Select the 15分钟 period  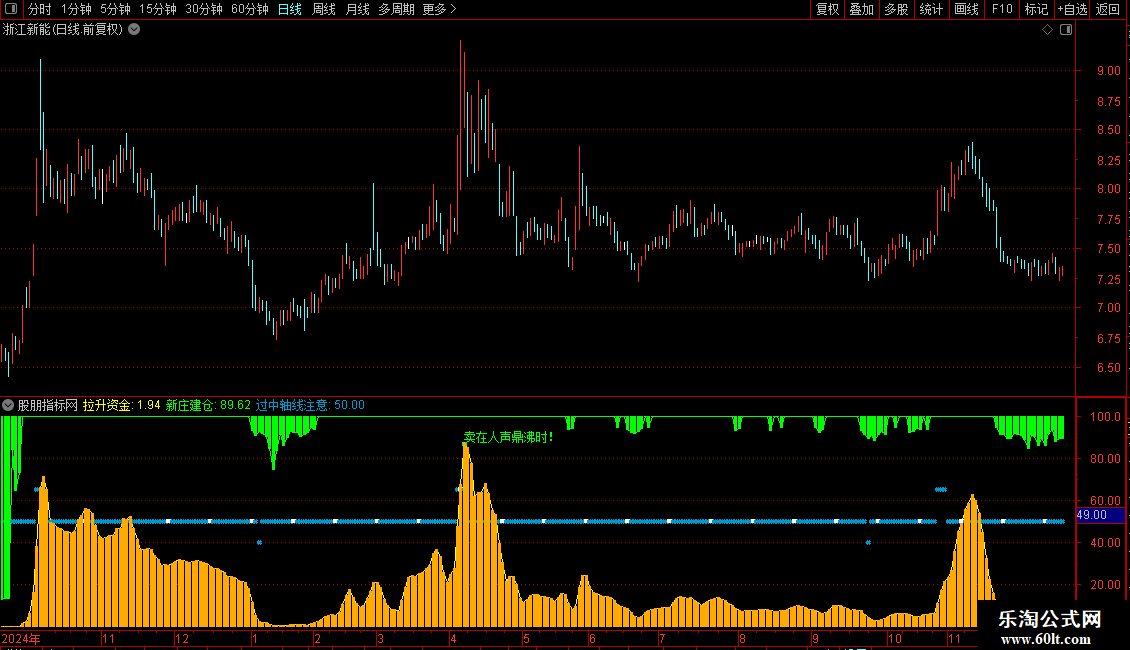(158, 9)
